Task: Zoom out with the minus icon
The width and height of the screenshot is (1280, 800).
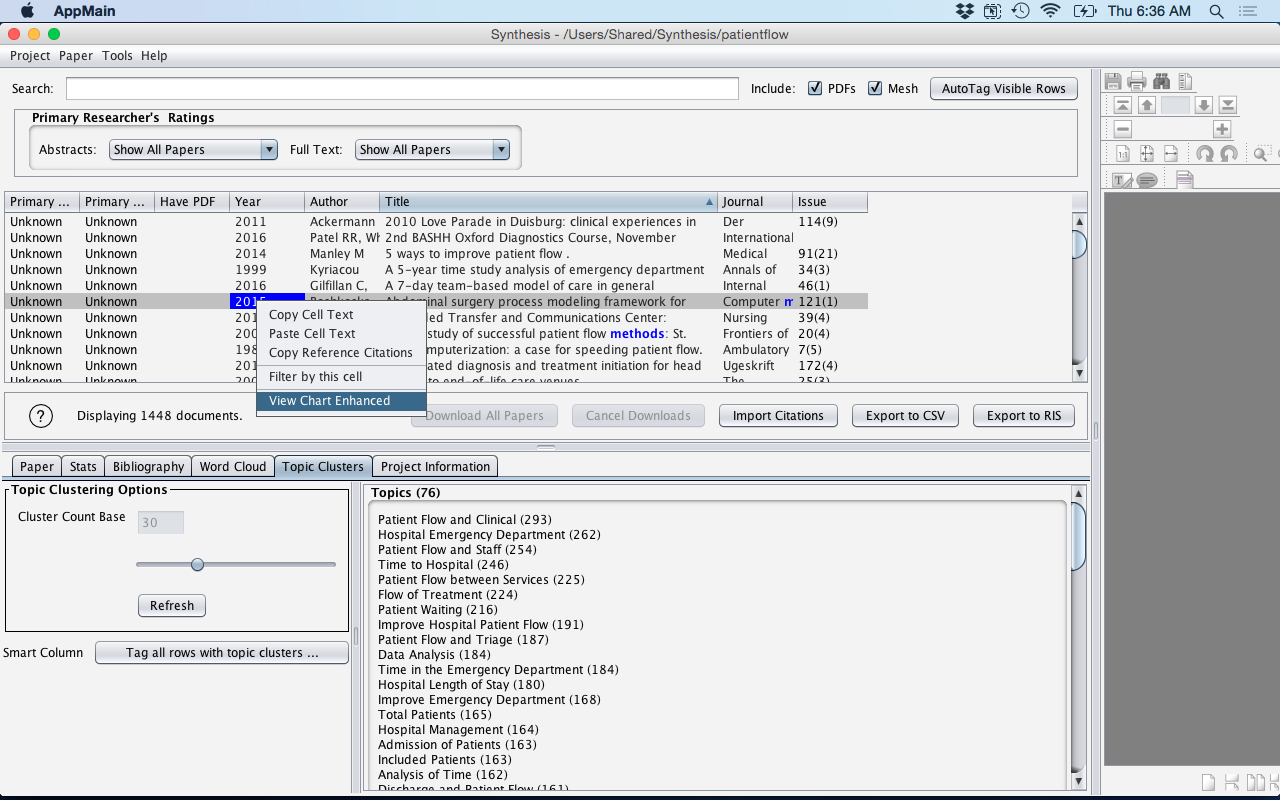Action: pyautogui.click(x=1123, y=129)
